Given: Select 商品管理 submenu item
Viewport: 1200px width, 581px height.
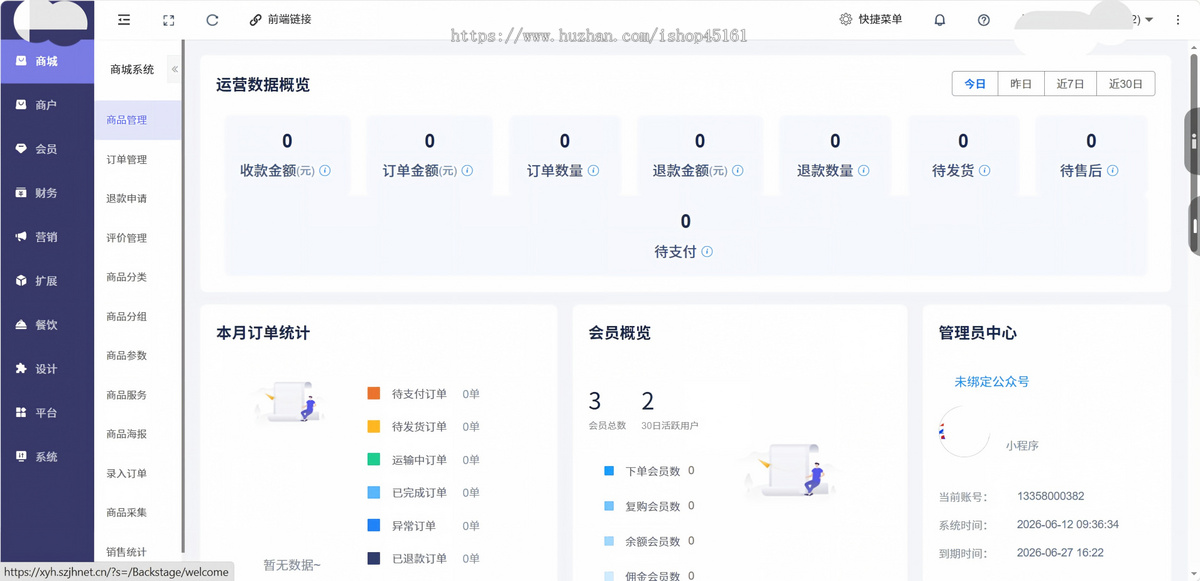Looking at the screenshot, I should (138, 120).
